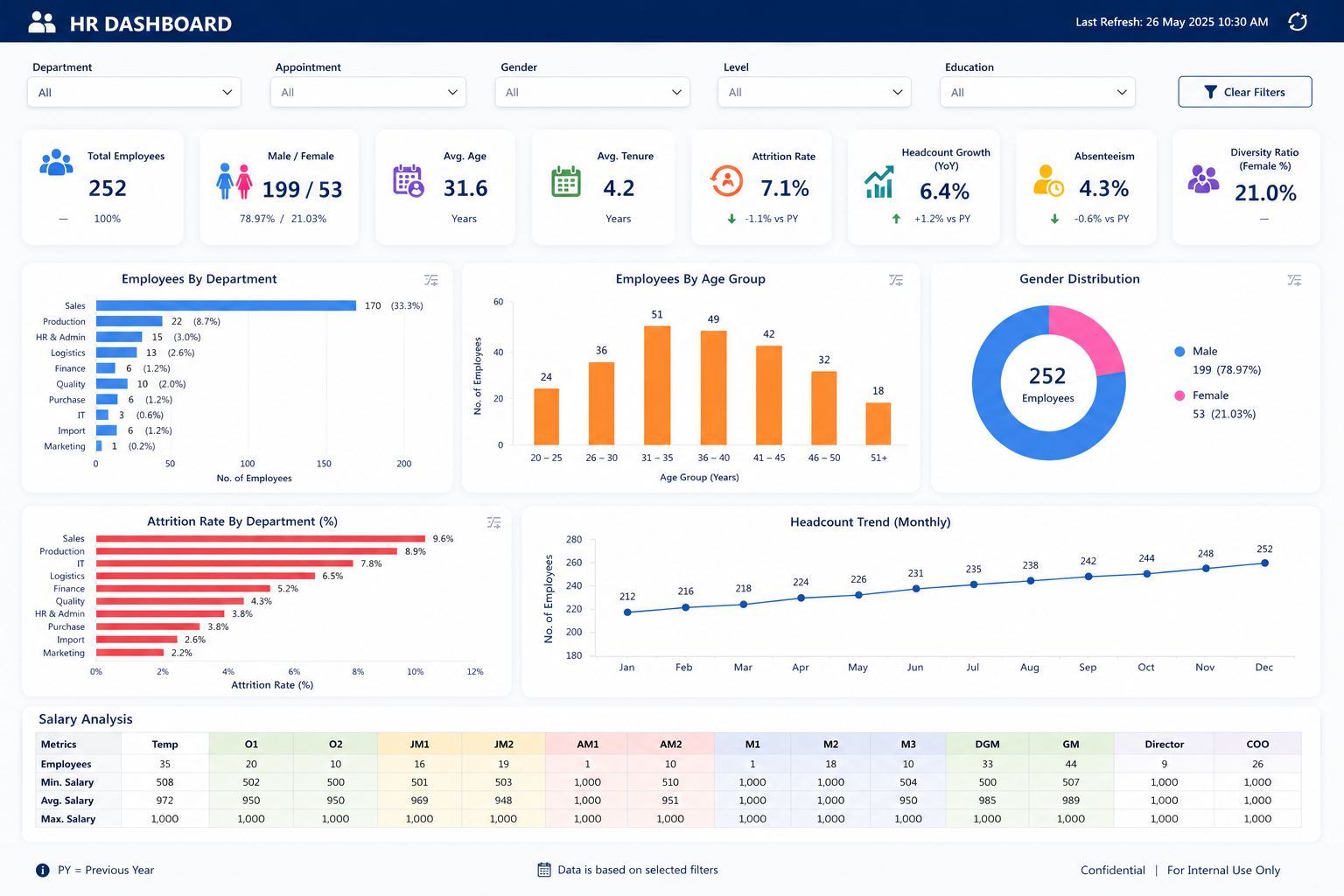Screen dimensions: 1344x896
Task: Open chart options for Attrition Rate By Department
Action: click(x=493, y=522)
